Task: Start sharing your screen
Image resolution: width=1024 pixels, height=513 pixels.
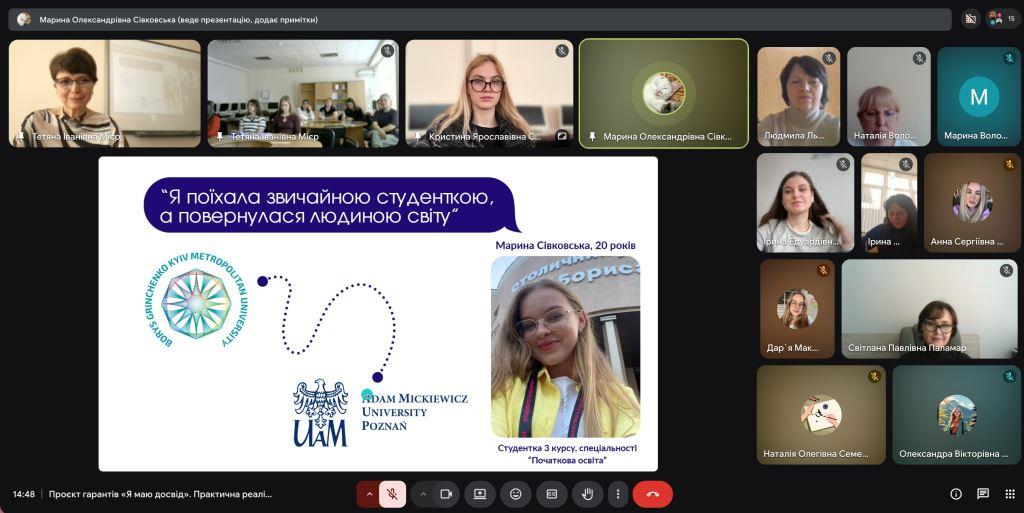Action: tap(480, 494)
